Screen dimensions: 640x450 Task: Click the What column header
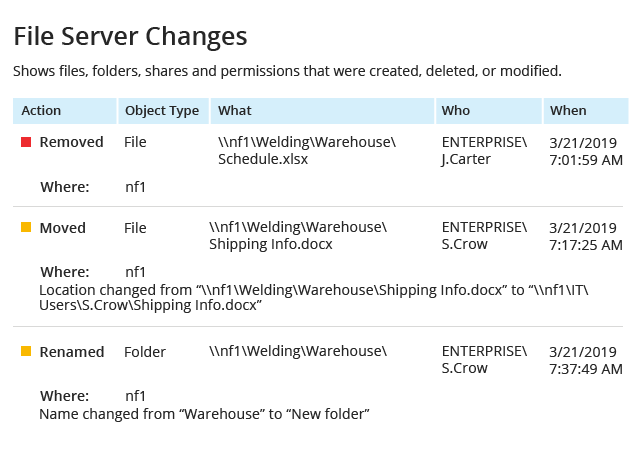point(322,111)
